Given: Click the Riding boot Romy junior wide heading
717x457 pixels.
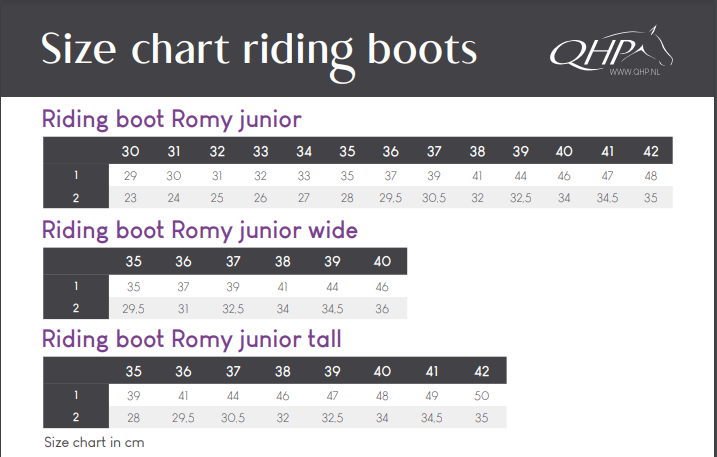Looking at the screenshot, I should (200, 230).
